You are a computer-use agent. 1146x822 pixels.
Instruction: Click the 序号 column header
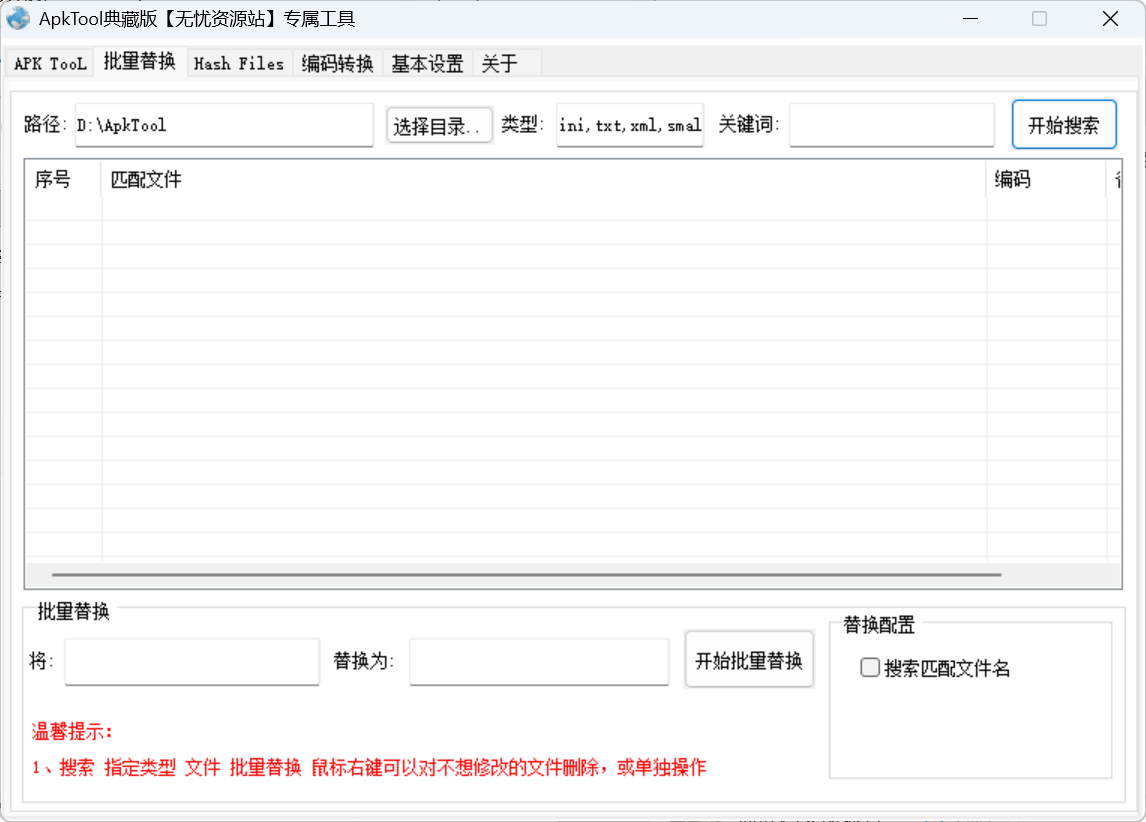click(63, 179)
